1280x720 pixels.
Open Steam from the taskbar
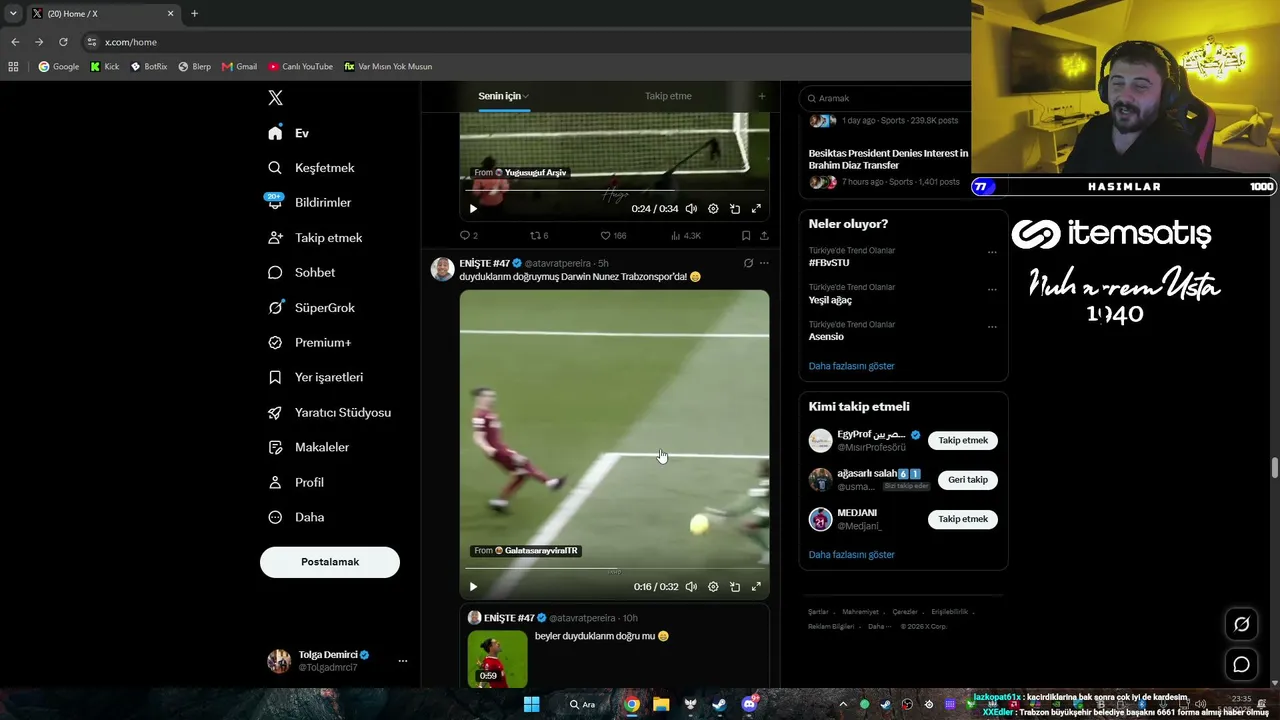(719, 704)
